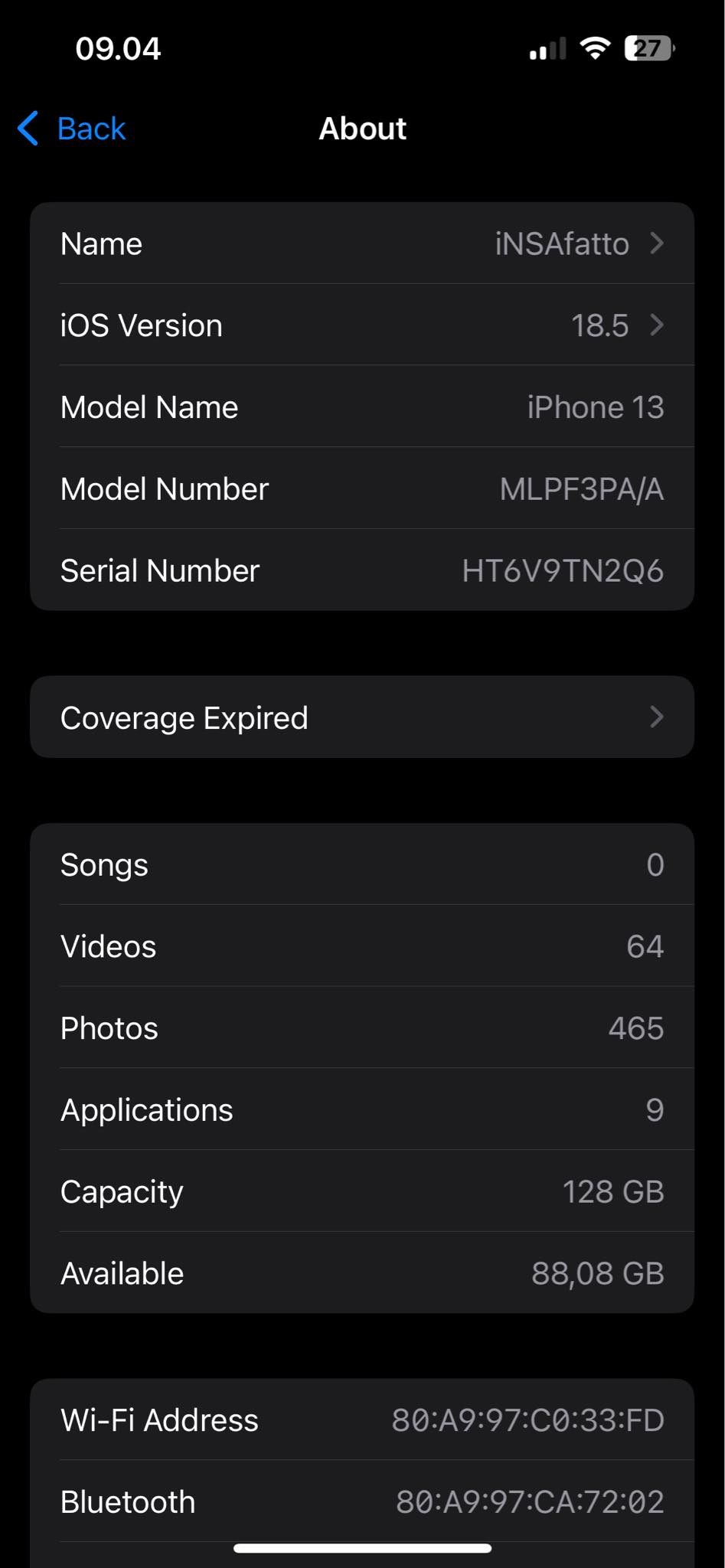
Task: Tap the Available storage row
Action: 362,1273
